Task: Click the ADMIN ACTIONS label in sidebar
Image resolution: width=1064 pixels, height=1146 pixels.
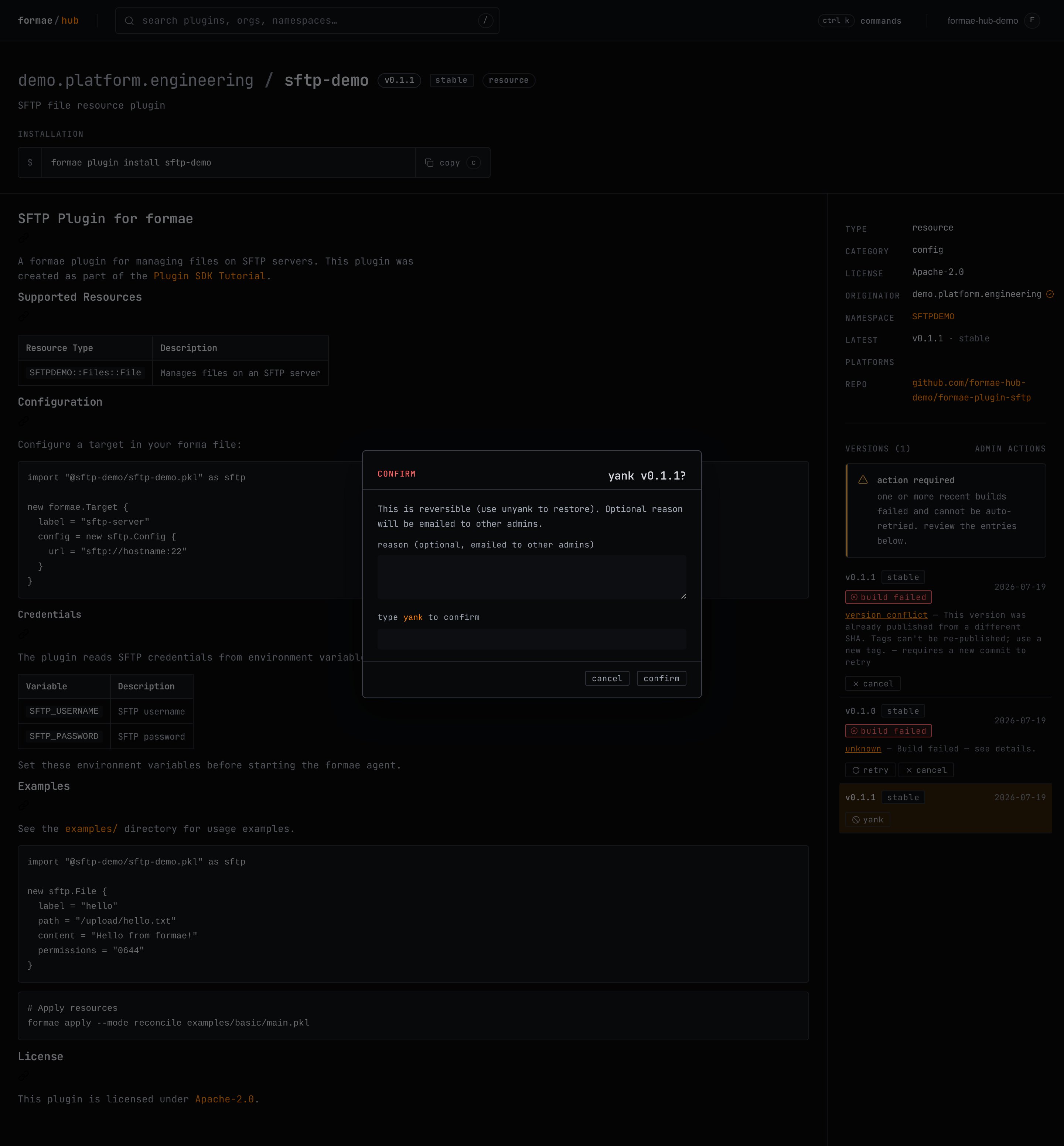Action: (1010, 448)
